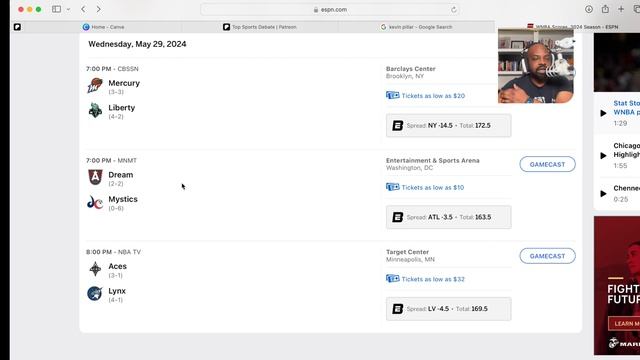Click the Safari sidebar toggle icon
Screen dimensions: 640x360
[x=56, y=9]
